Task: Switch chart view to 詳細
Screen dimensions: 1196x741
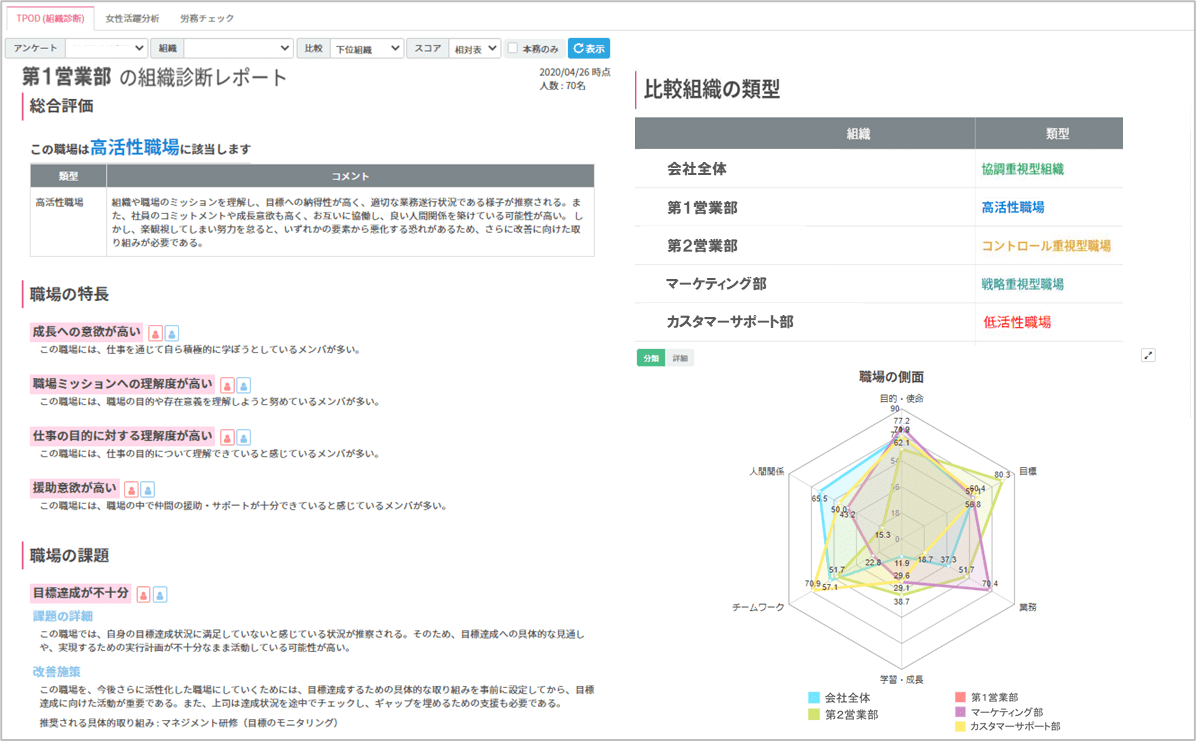Action: [x=680, y=358]
